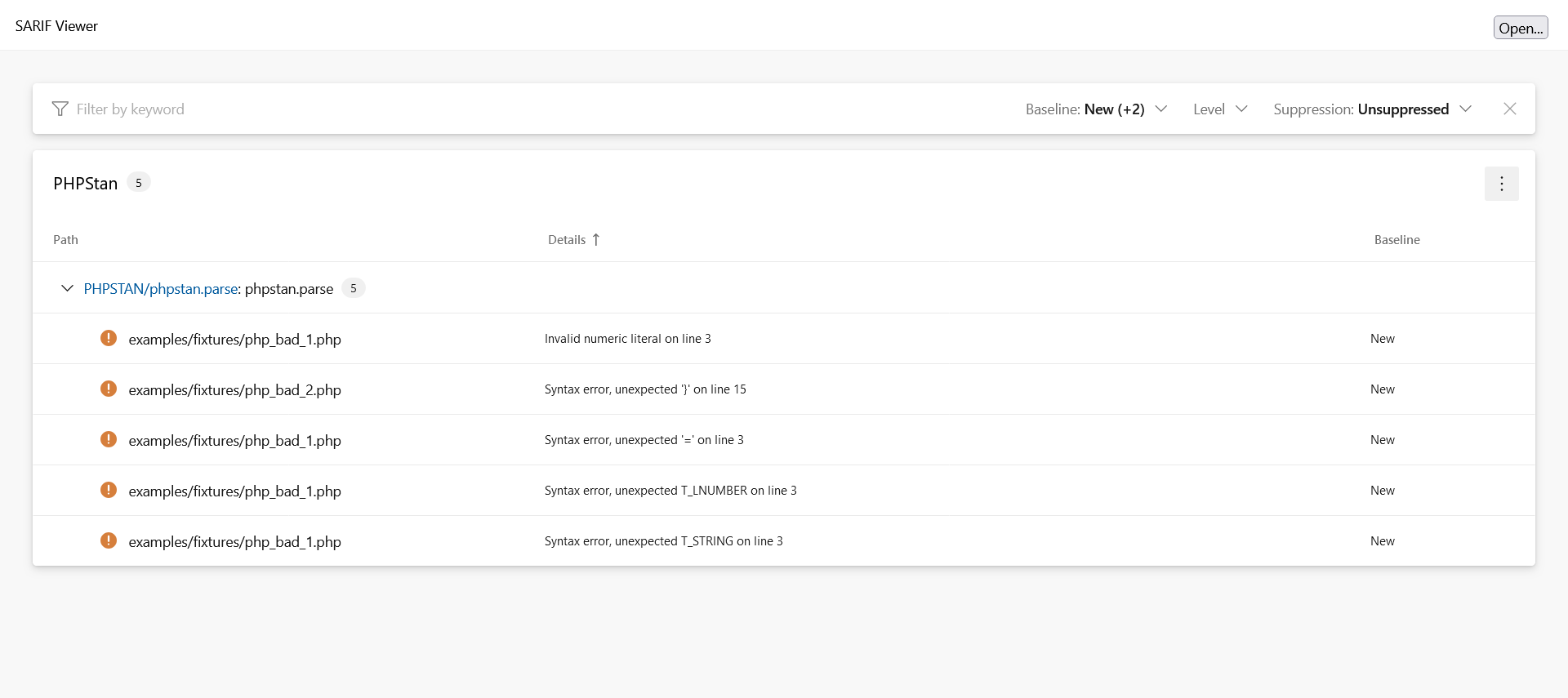1568x698 pixels.
Task: Click New baseline in Invalid numeric literal row
Action: coord(1382,339)
